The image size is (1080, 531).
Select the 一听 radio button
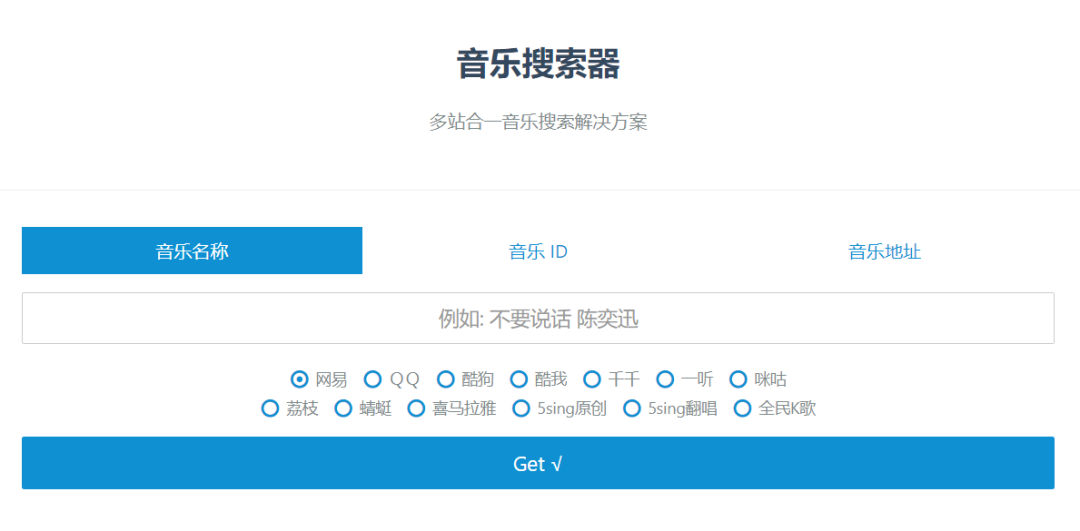pos(665,379)
